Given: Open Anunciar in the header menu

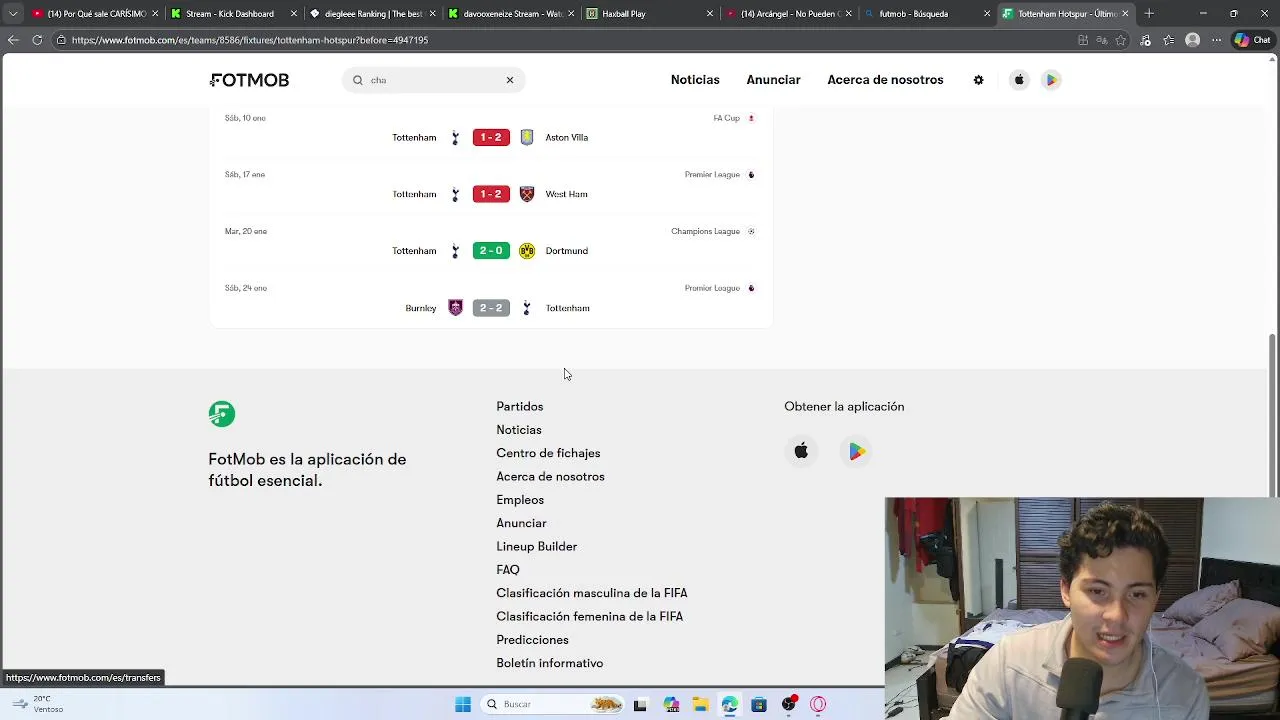Looking at the screenshot, I should tap(773, 80).
